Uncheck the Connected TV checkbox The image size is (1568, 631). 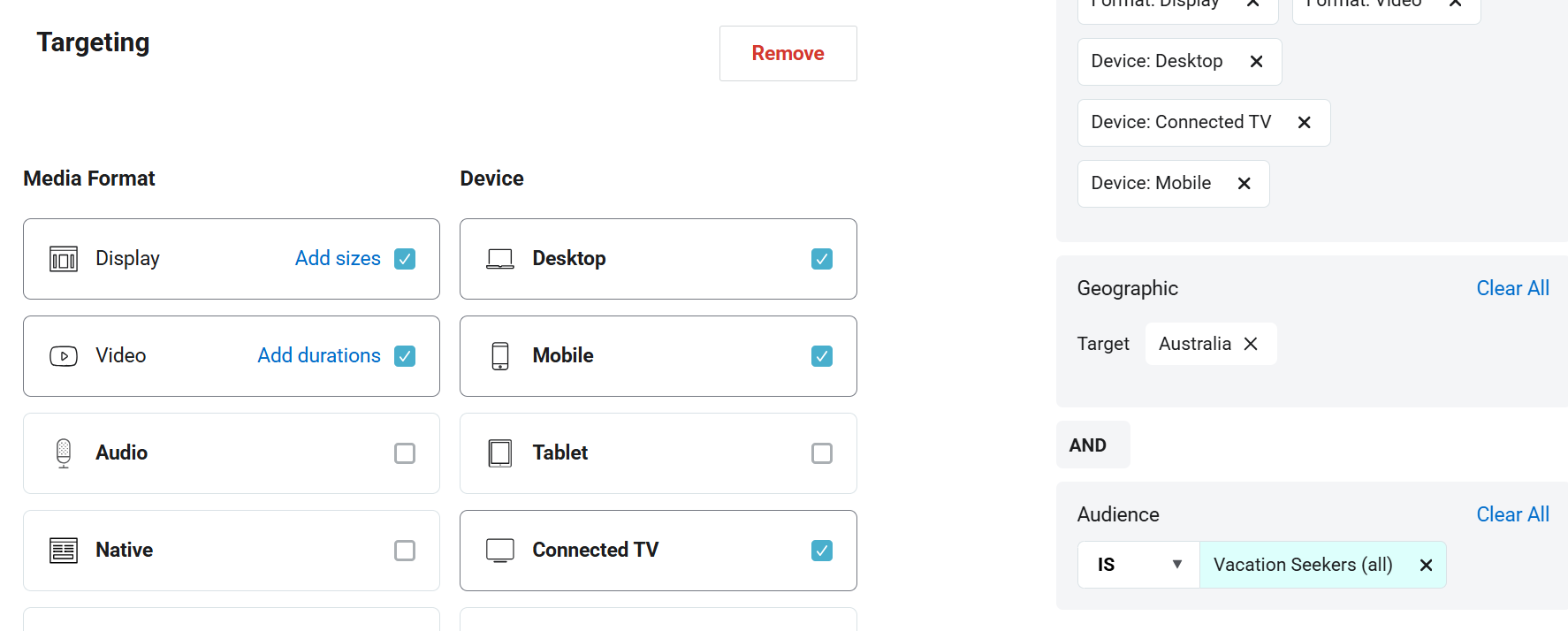coord(822,551)
